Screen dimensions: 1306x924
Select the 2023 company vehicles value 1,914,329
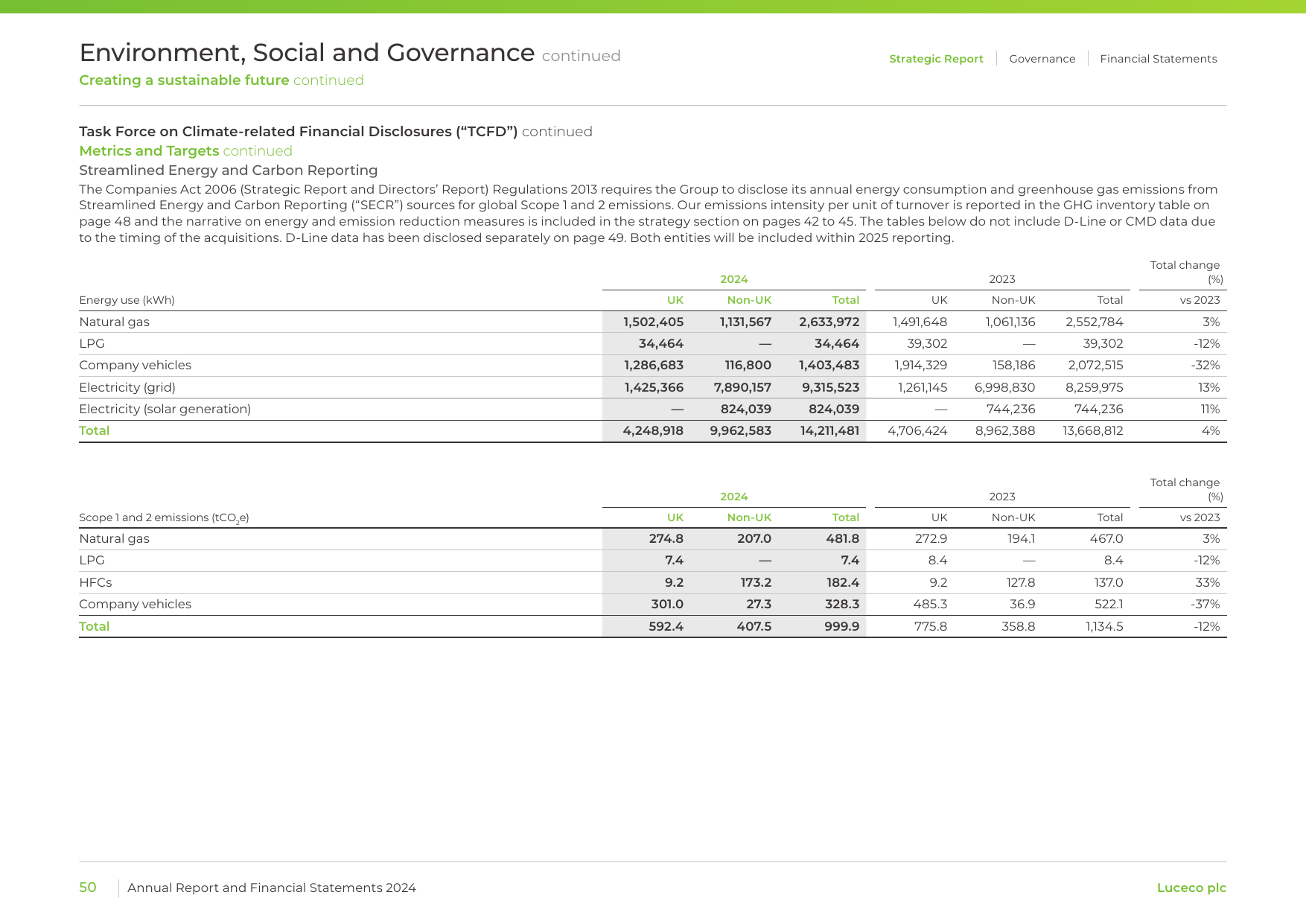pos(920,365)
